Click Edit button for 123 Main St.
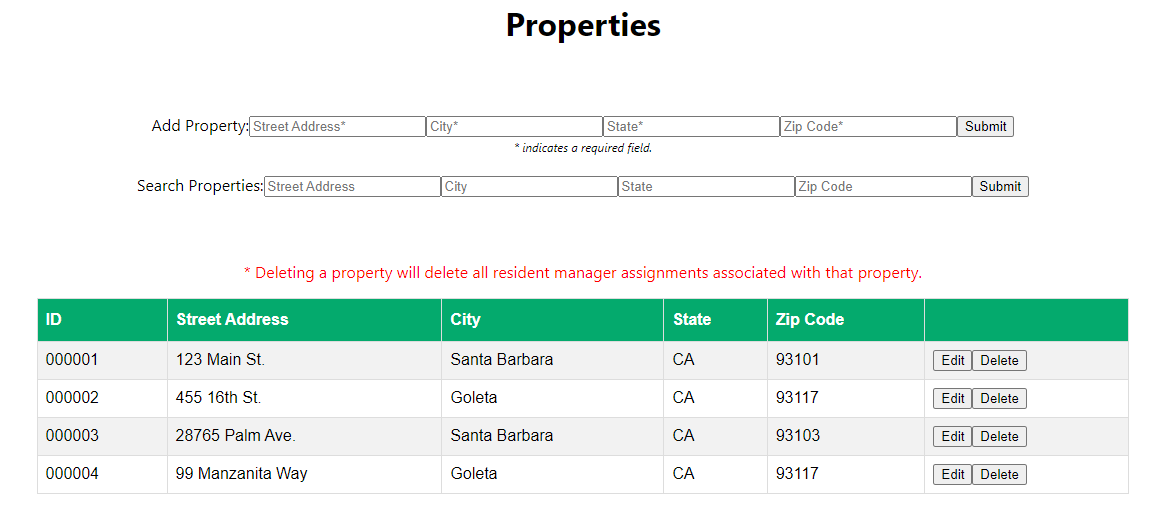Viewport: 1162px width, 515px height. pos(952,361)
